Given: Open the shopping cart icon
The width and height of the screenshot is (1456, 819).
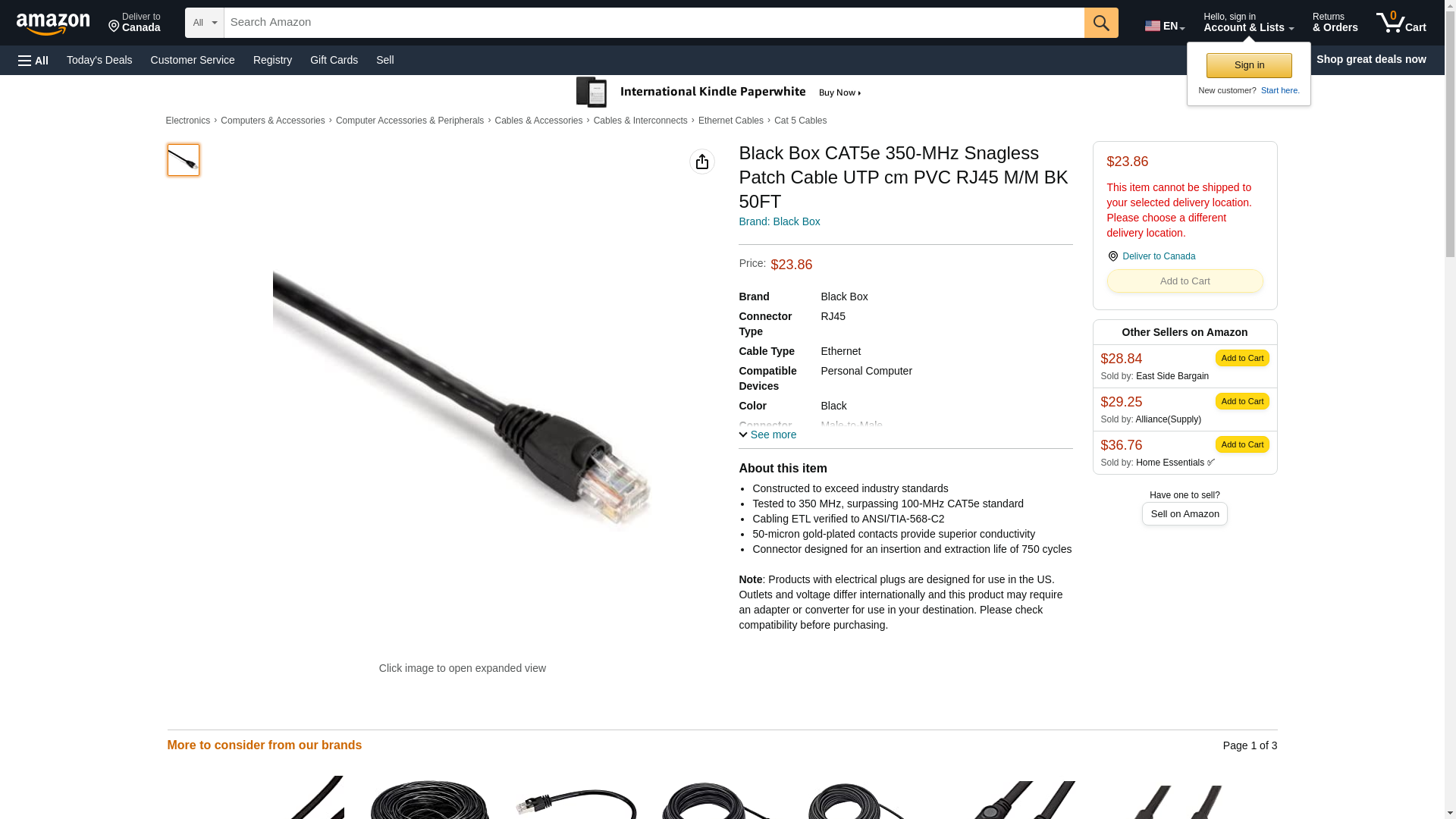Looking at the screenshot, I should pyautogui.click(x=1401, y=23).
